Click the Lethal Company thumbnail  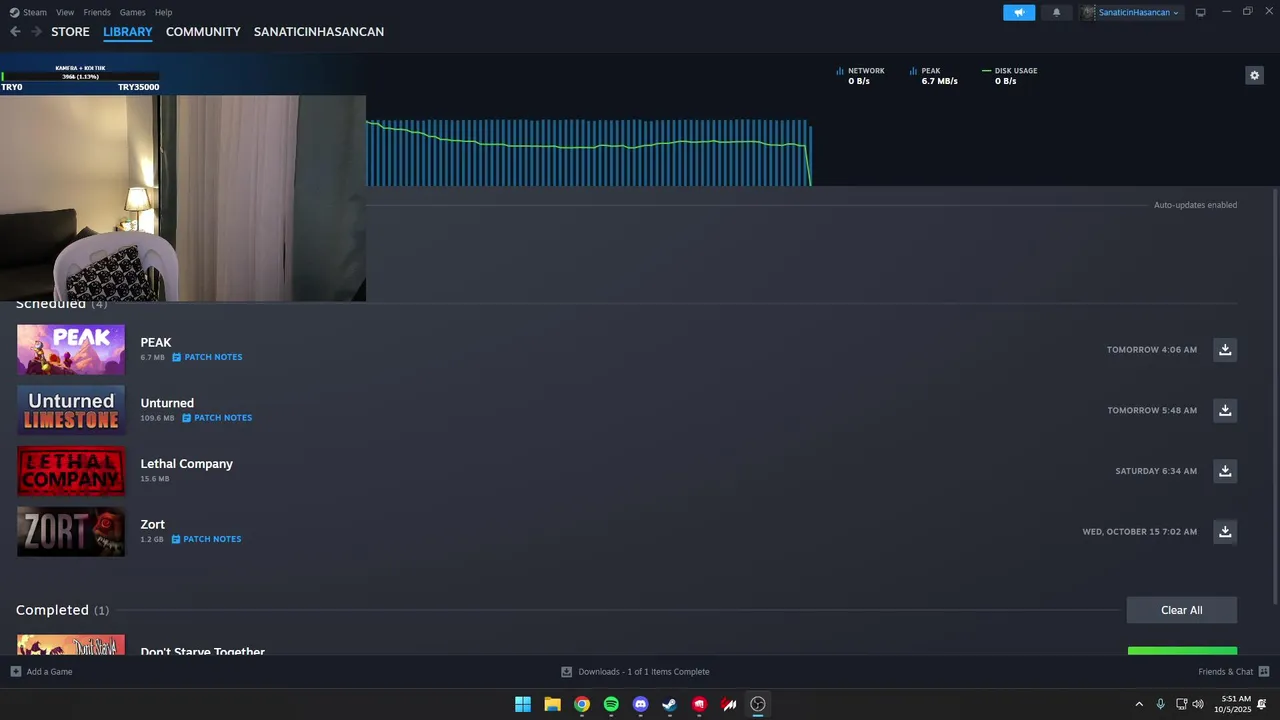[71, 471]
